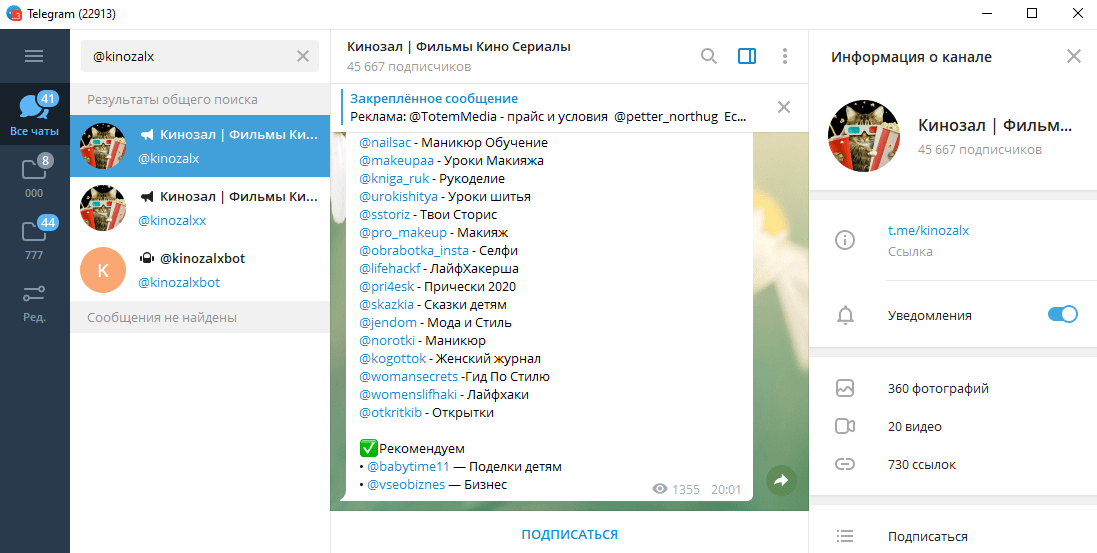This screenshot has height=553, width=1097.
Task: Dismiss the pinned message bar
Action: pos(784,107)
